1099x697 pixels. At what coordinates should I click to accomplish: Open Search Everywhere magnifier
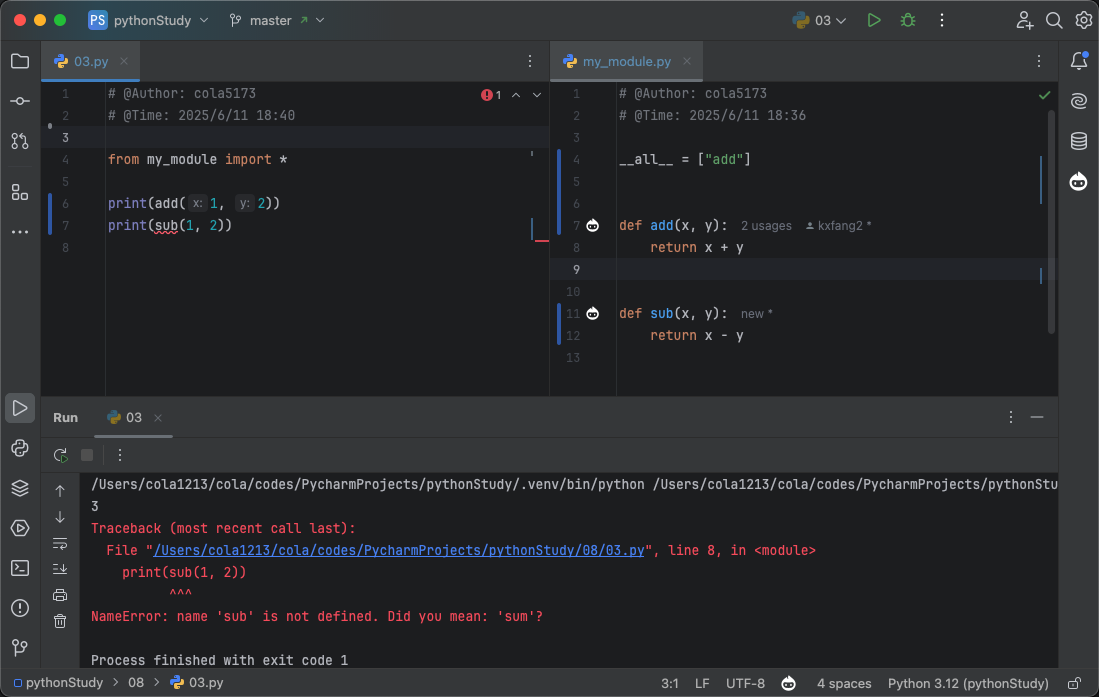[x=1053, y=20]
